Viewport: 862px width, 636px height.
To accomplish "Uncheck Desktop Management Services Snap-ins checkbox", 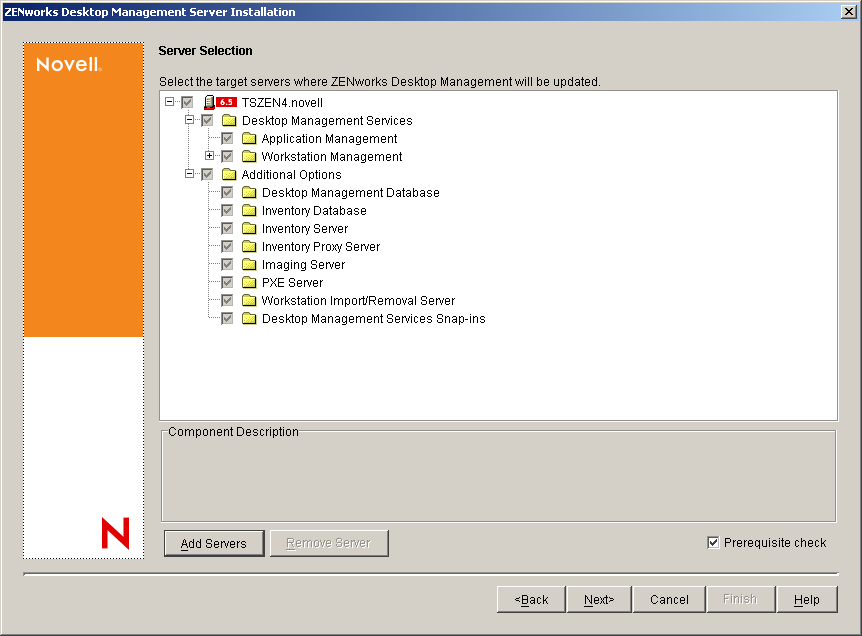I will tap(227, 319).
